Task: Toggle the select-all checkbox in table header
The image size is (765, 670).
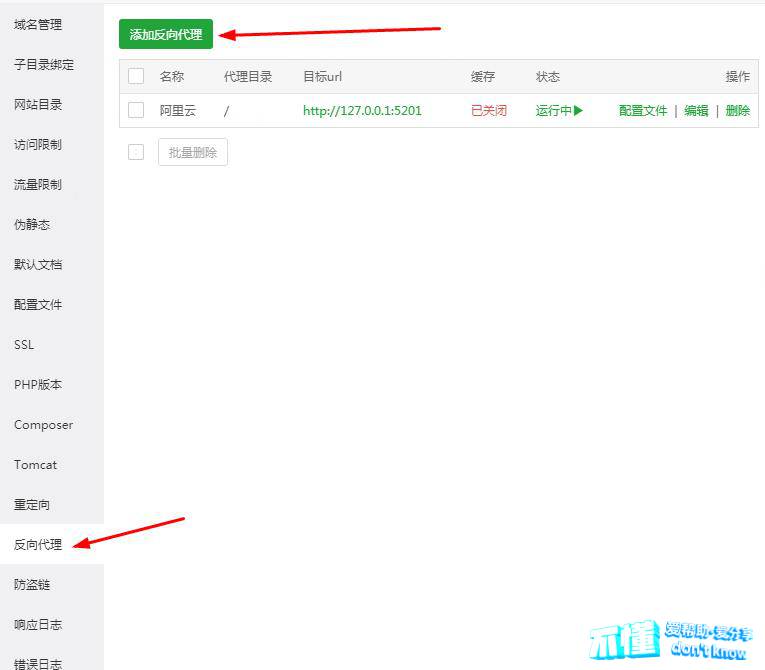Action: 136,77
